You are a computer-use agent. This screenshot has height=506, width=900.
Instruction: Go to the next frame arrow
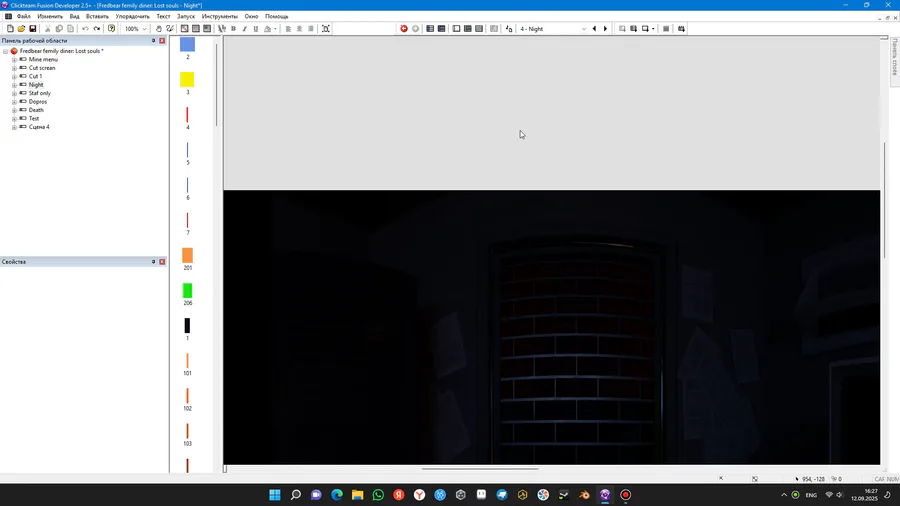(x=605, y=29)
